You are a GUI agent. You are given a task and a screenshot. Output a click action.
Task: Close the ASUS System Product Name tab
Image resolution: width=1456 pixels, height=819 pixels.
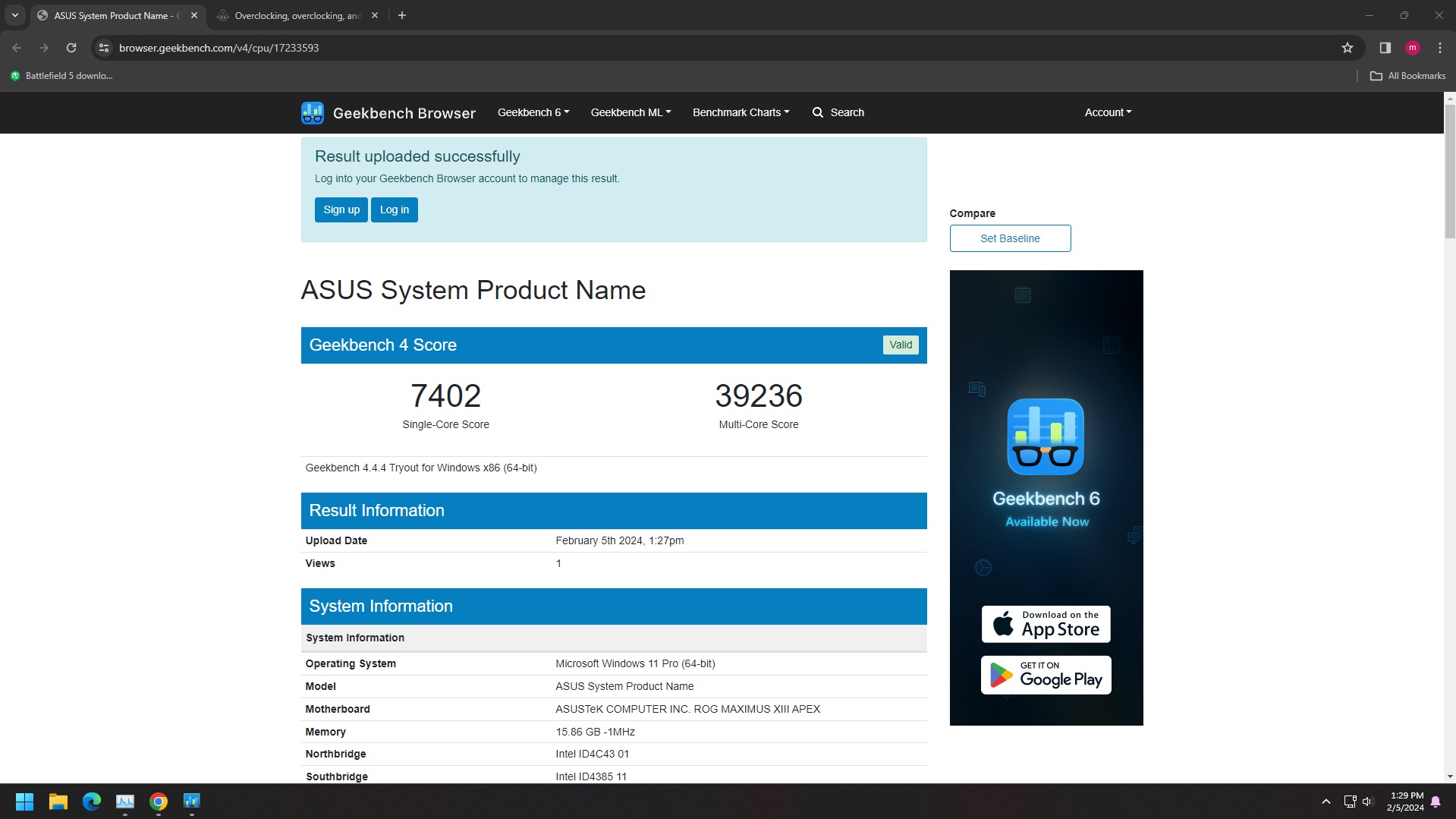[194, 15]
